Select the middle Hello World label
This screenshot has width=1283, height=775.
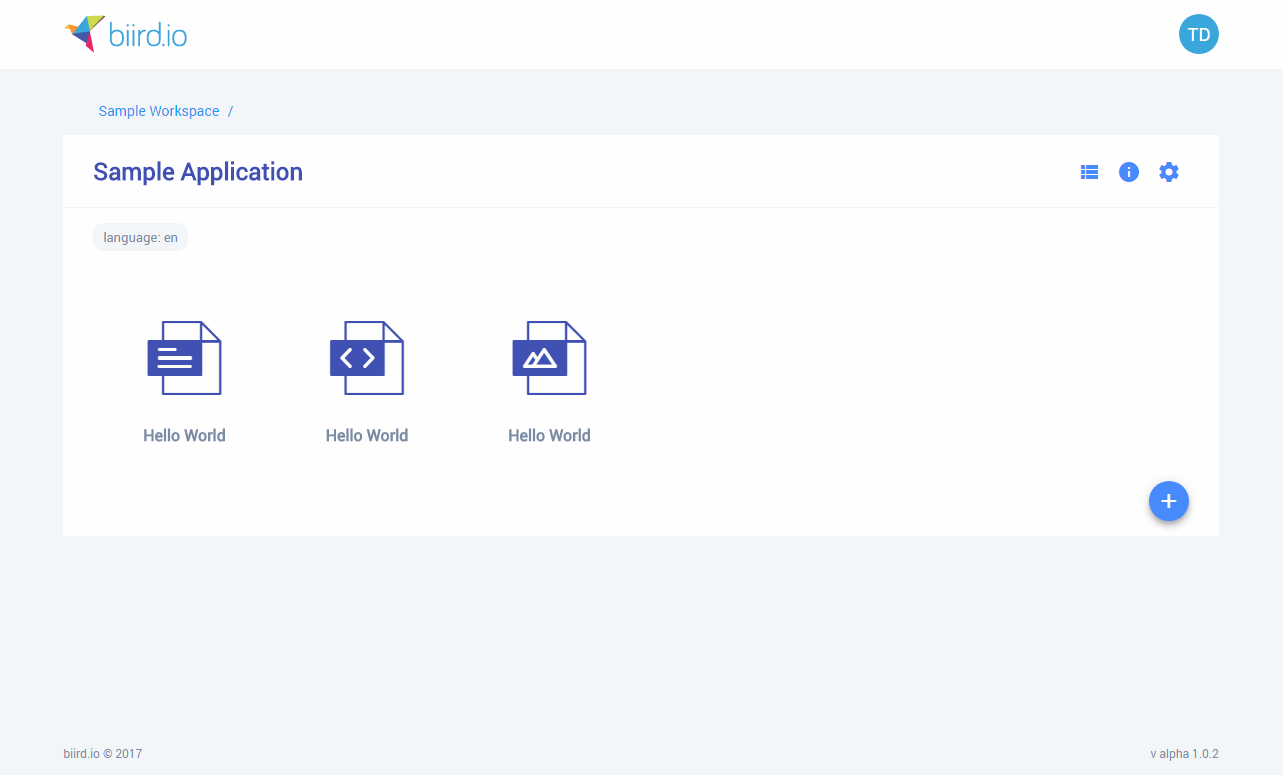point(366,435)
